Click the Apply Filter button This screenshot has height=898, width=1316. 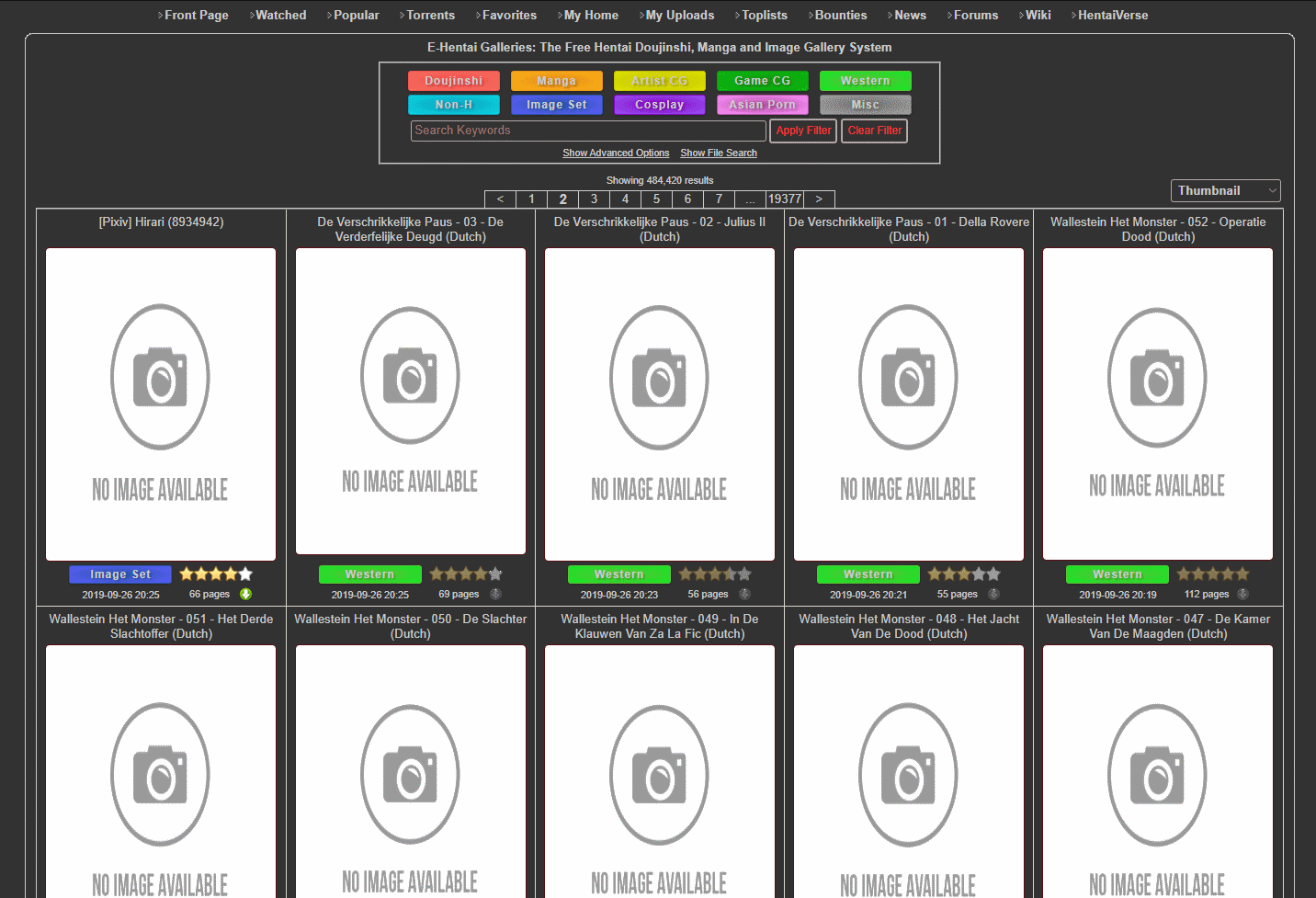click(803, 131)
